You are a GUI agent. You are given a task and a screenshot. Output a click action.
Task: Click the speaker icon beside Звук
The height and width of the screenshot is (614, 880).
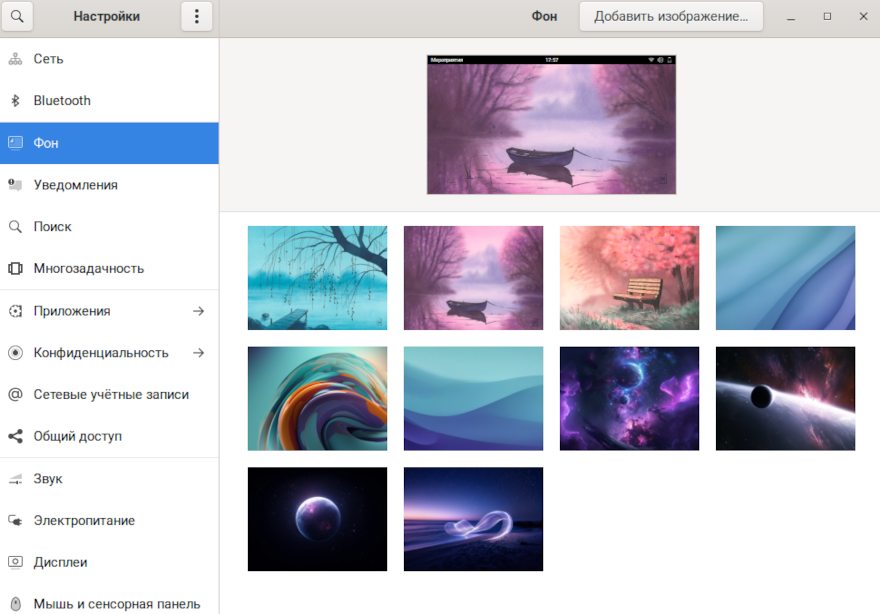point(15,479)
